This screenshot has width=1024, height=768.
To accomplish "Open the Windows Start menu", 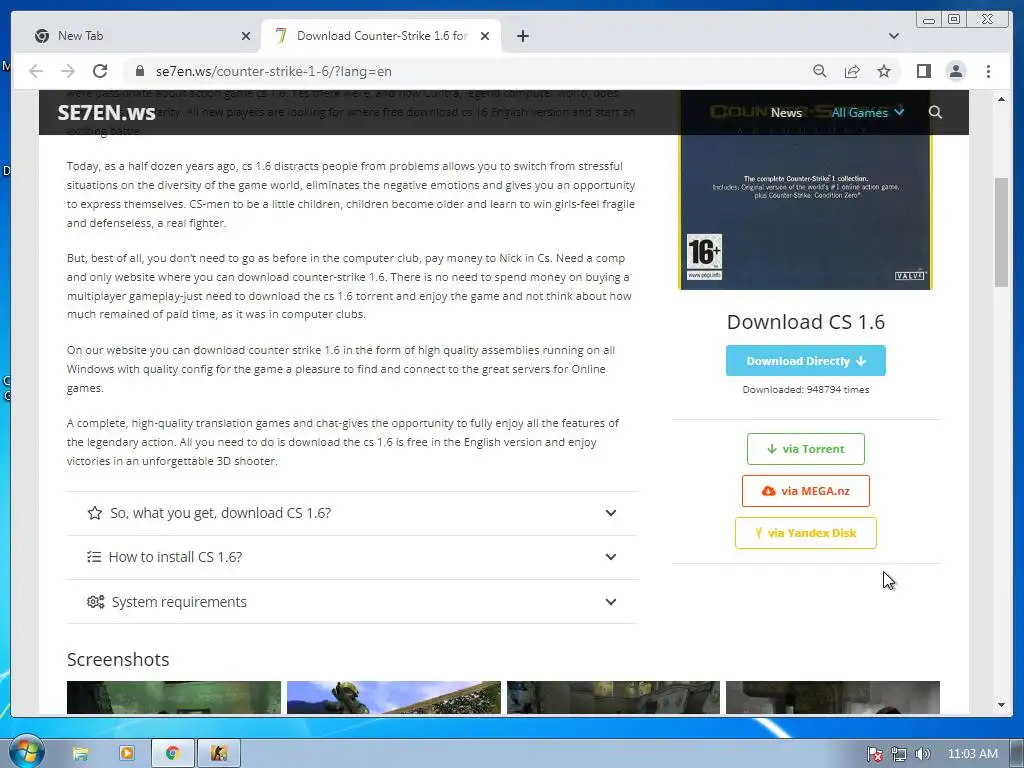I will tap(26, 753).
